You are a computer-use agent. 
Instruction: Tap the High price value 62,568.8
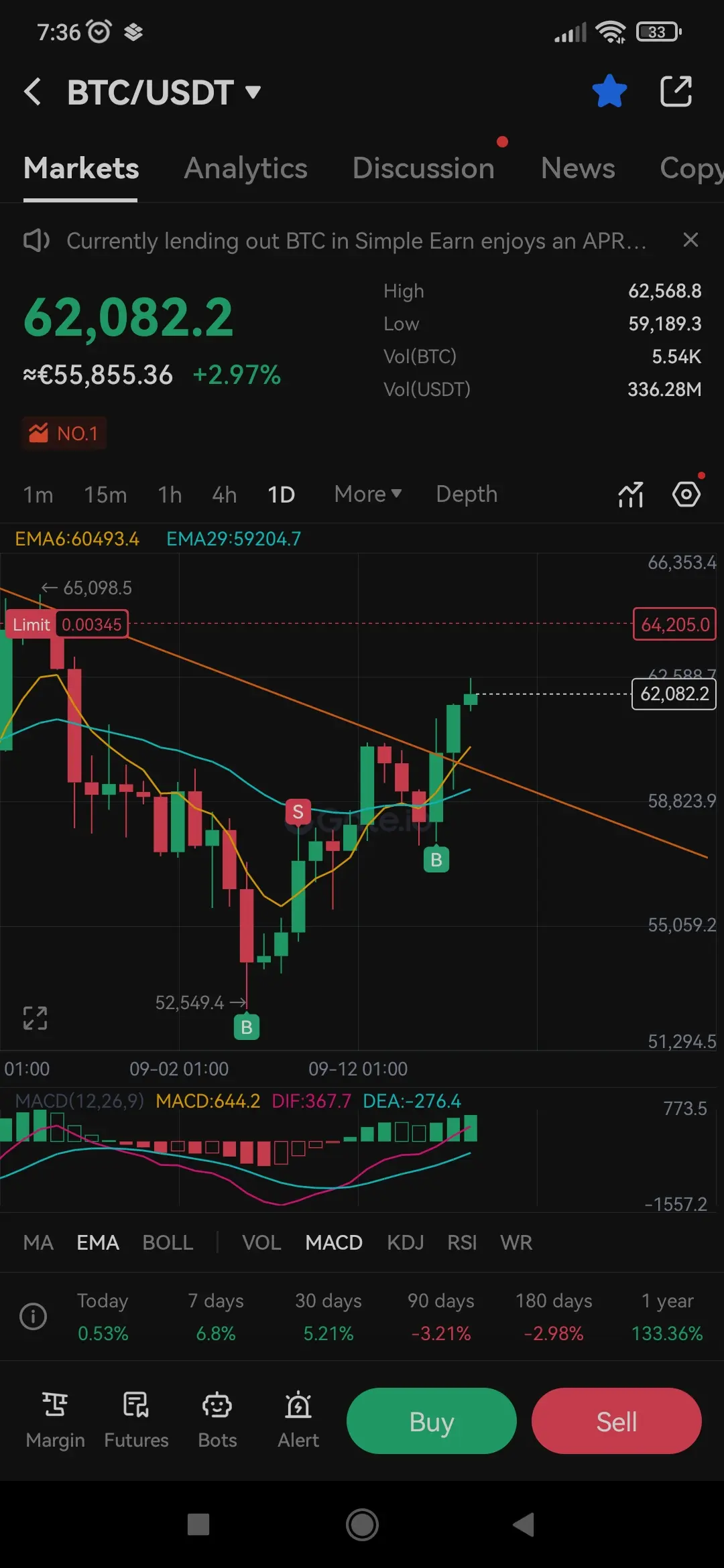tap(664, 291)
